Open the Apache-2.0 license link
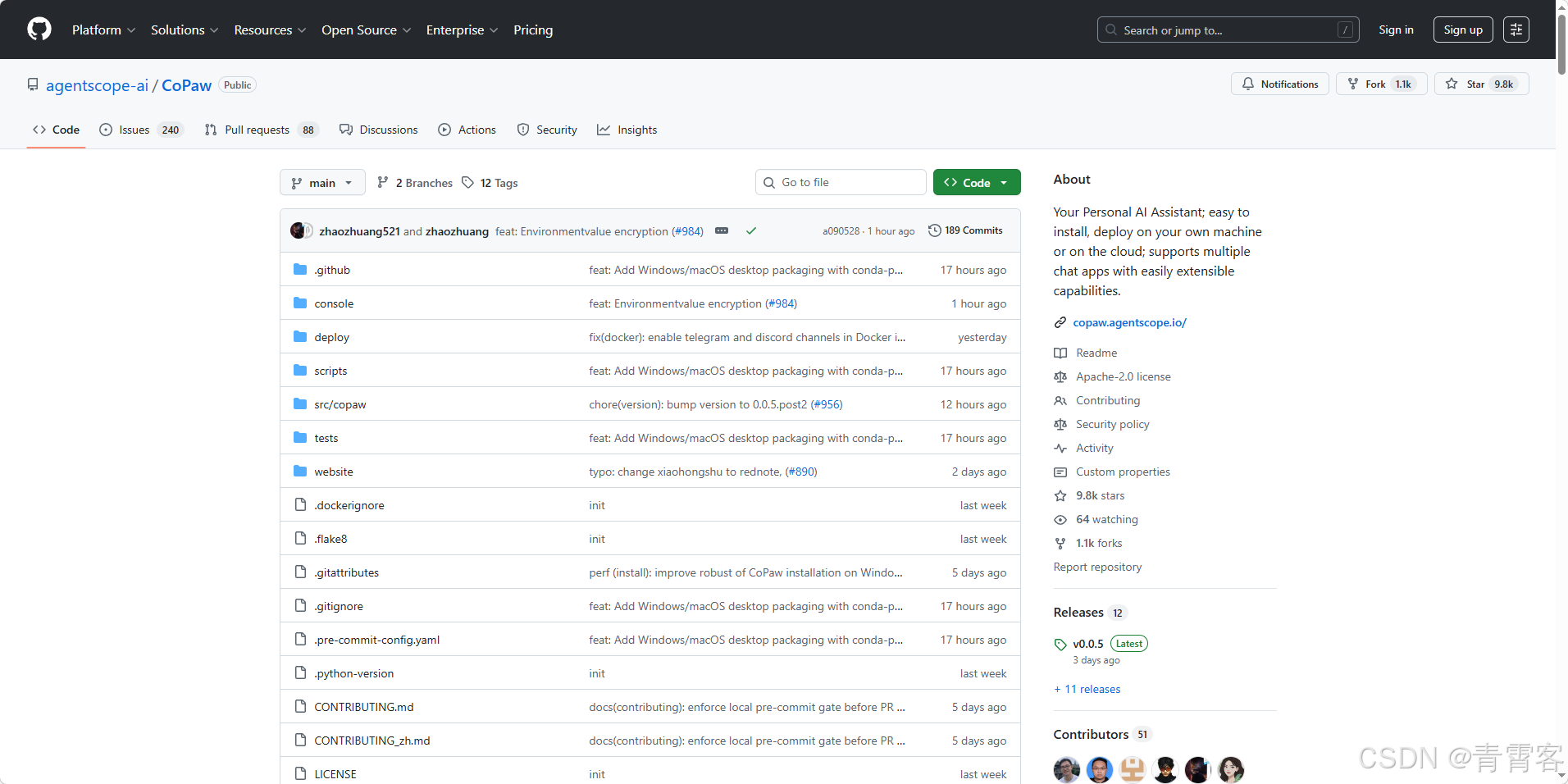Viewport: 1568px width, 784px height. tap(1124, 376)
